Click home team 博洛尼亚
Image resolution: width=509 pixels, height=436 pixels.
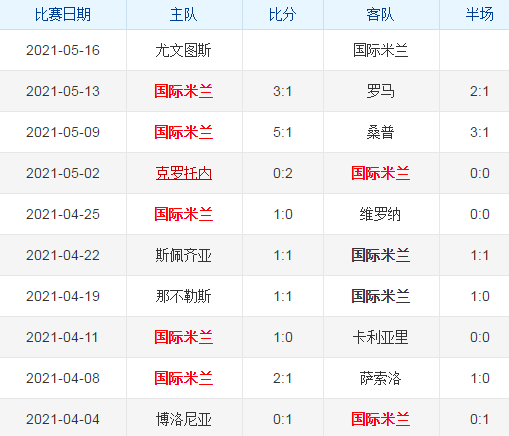point(183,419)
